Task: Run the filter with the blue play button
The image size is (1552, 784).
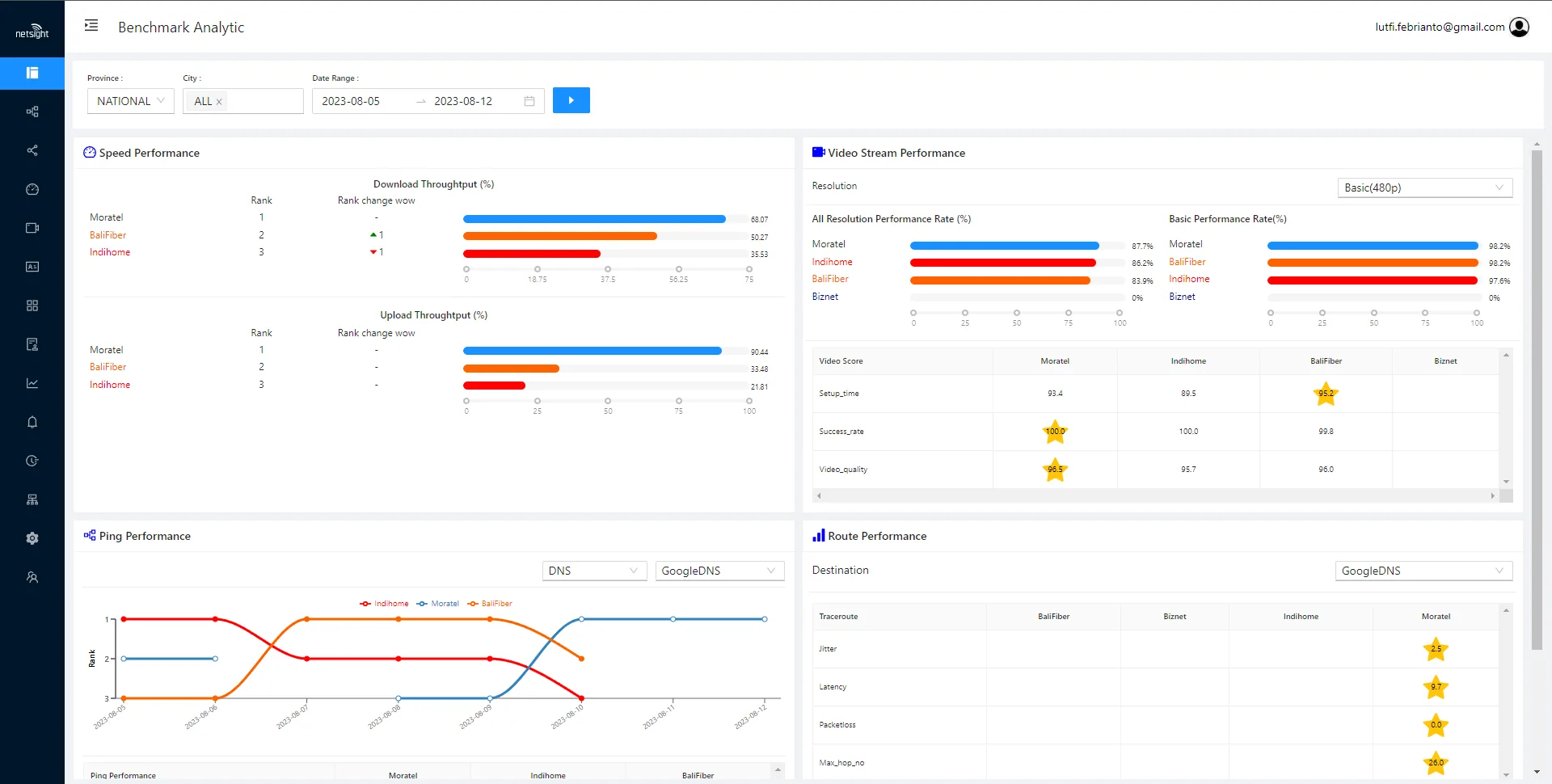Action: tap(571, 100)
